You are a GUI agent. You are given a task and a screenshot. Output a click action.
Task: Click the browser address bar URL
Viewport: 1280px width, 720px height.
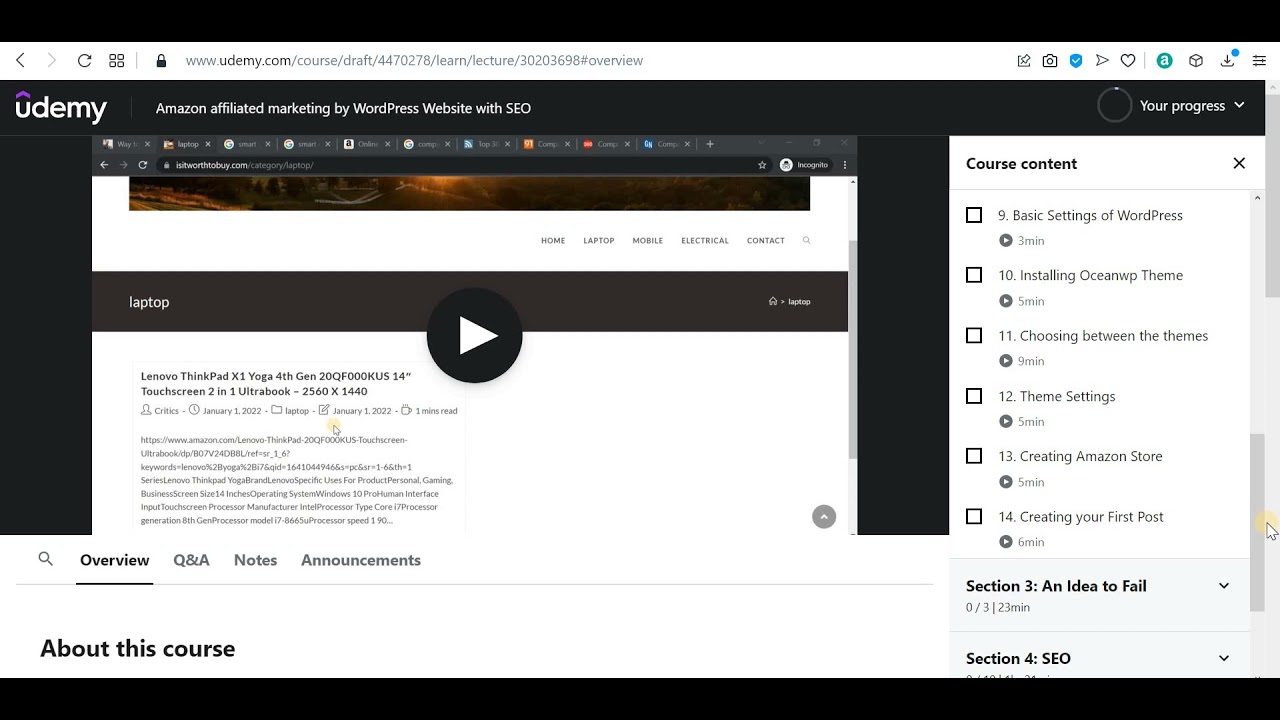click(x=414, y=61)
